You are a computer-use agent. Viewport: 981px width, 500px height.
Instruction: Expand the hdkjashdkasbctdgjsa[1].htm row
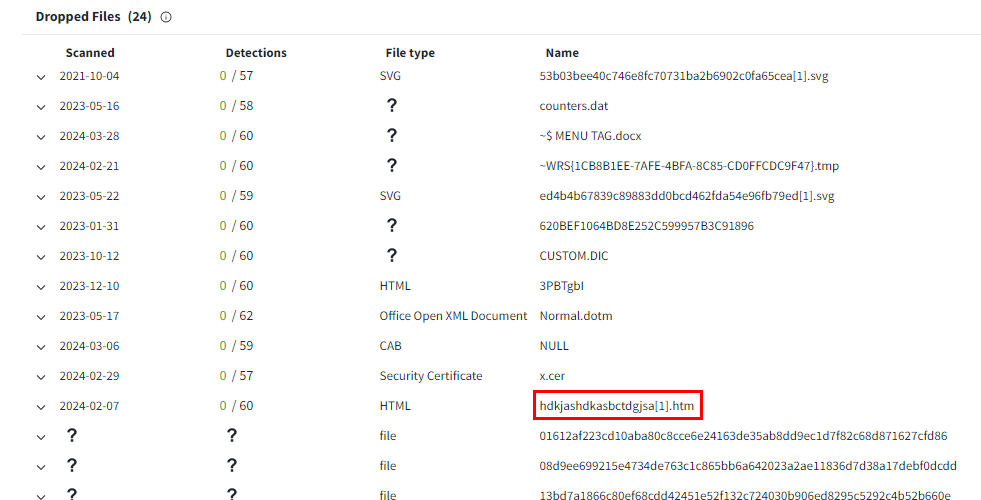(x=41, y=407)
